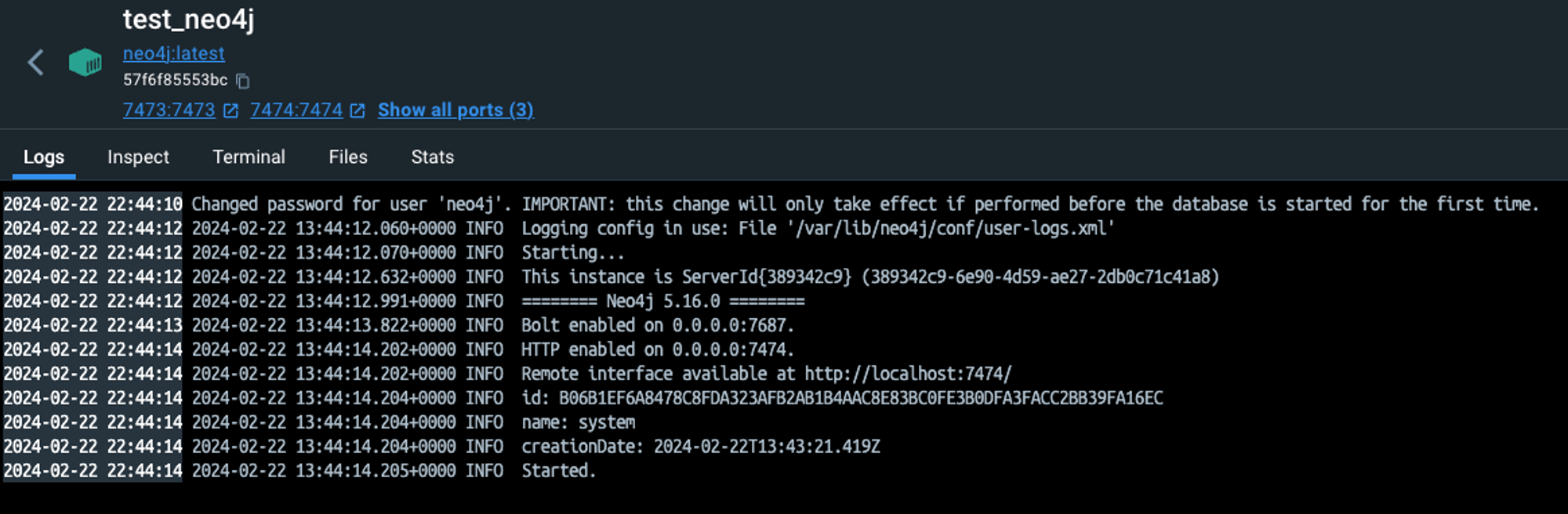Image resolution: width=1568 pixels, height=514 pixels.
Task: Navigate back using the back arrow
Action: [x=34, y=62]
